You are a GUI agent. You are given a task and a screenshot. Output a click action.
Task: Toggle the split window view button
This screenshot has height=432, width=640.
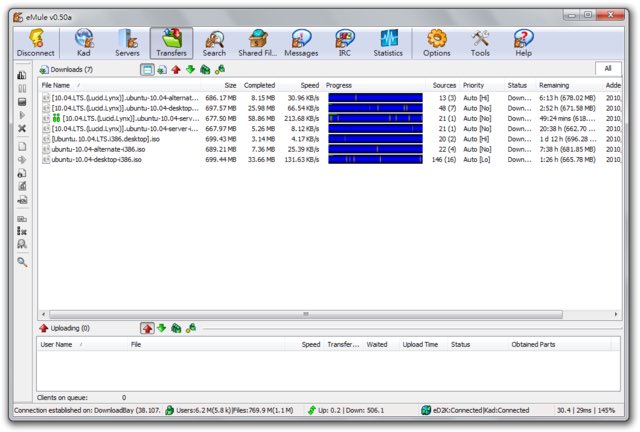click(x=147, y=70)
